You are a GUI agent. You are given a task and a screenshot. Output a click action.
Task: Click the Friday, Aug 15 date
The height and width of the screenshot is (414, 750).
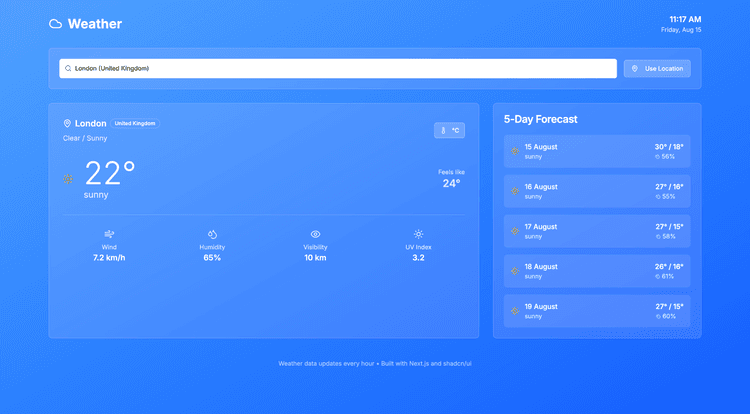[x=681, y=30]
